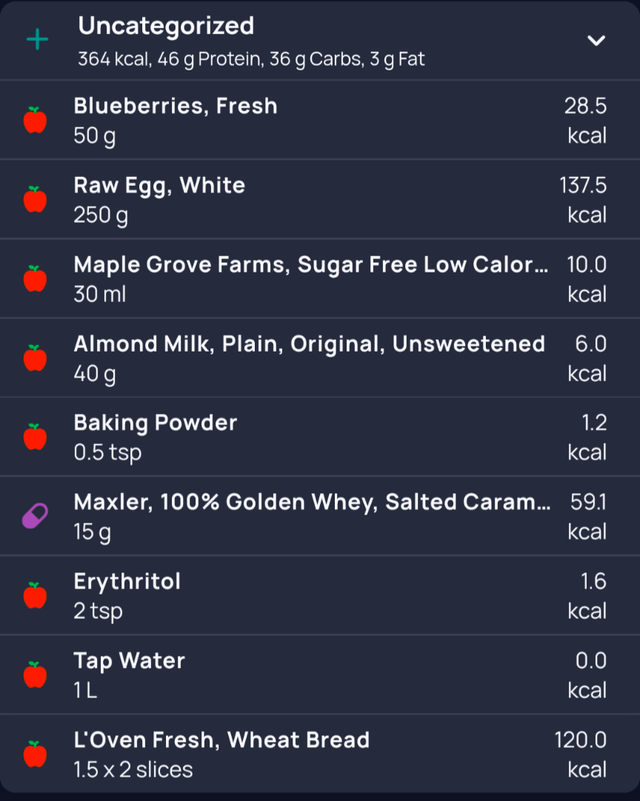640x801 pixels.
Task: Click the apple icon beside Erythritol
Action: 35,595
